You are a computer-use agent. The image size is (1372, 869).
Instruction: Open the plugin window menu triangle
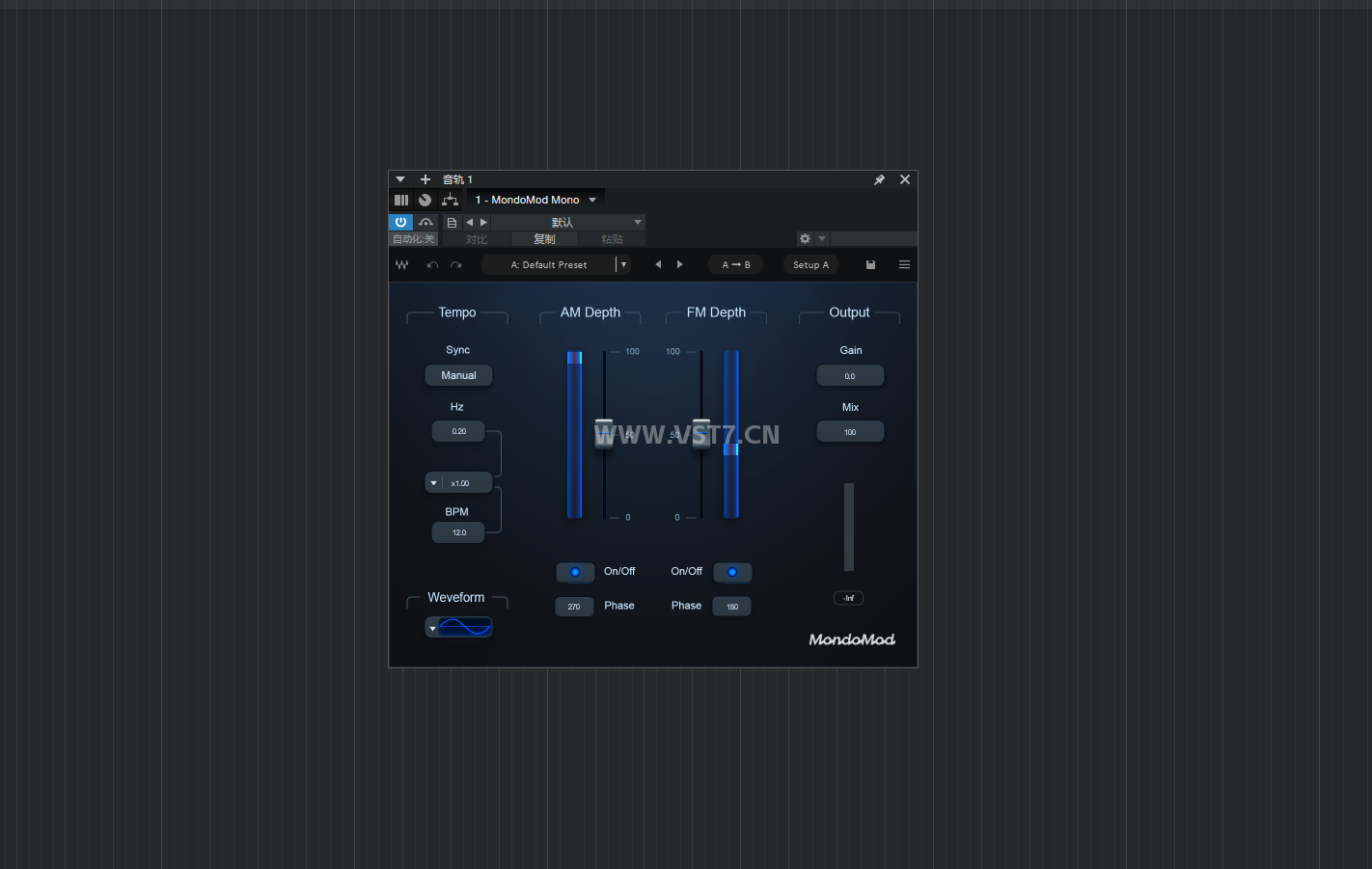[400, 179]
